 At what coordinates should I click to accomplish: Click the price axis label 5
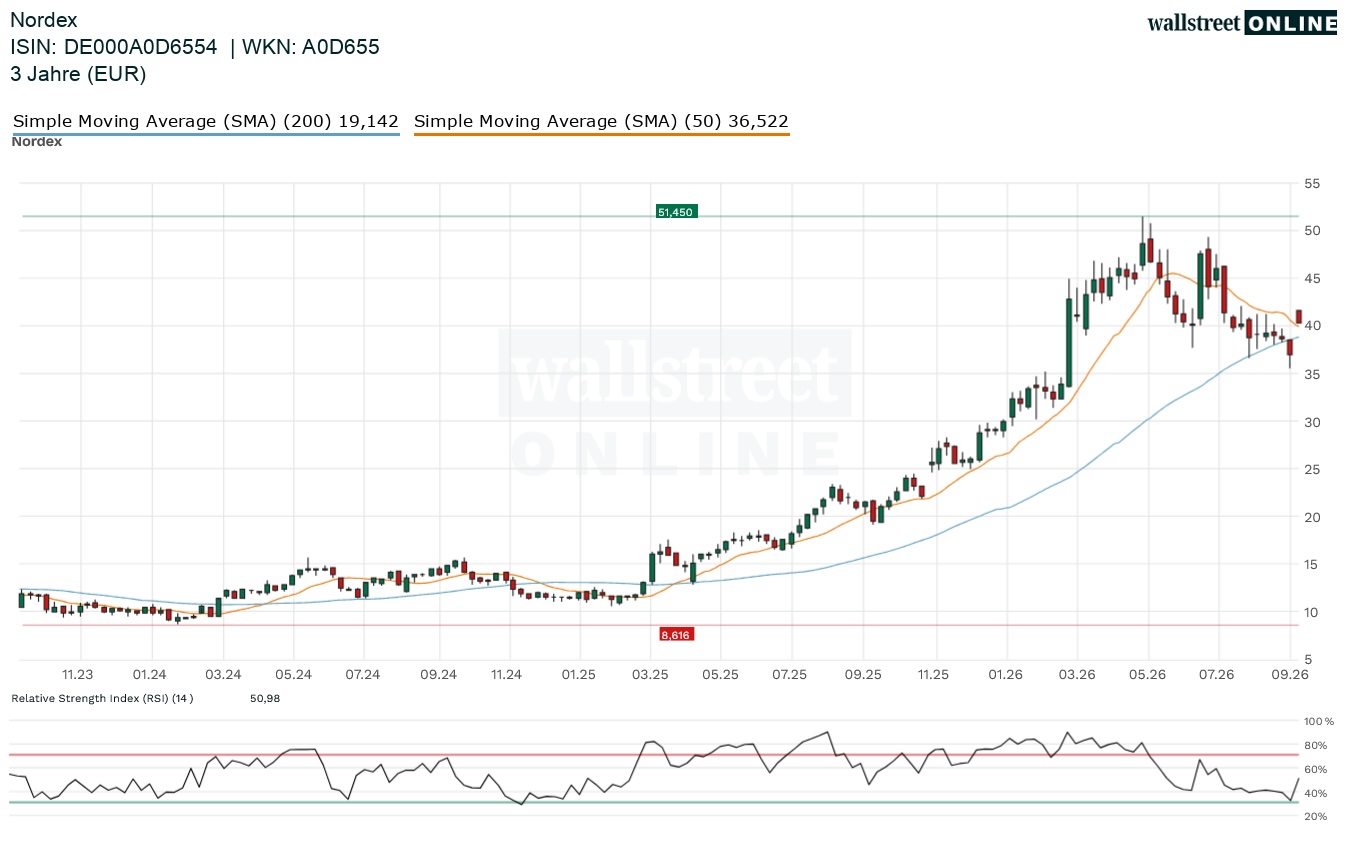[x=1307, y=660]
